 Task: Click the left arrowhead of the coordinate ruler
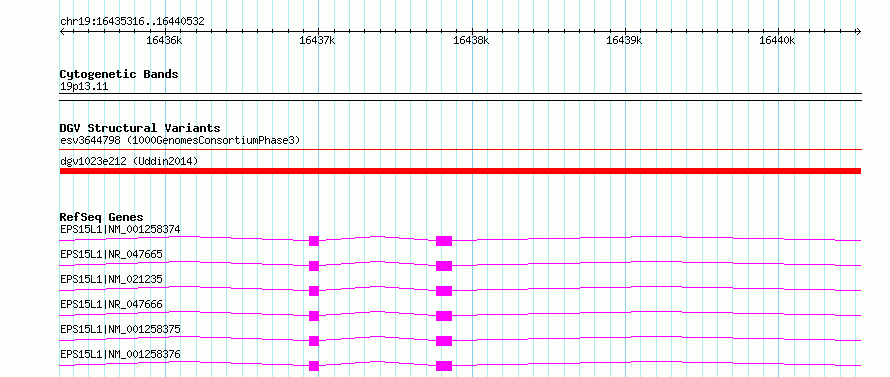tap(62, 31)
